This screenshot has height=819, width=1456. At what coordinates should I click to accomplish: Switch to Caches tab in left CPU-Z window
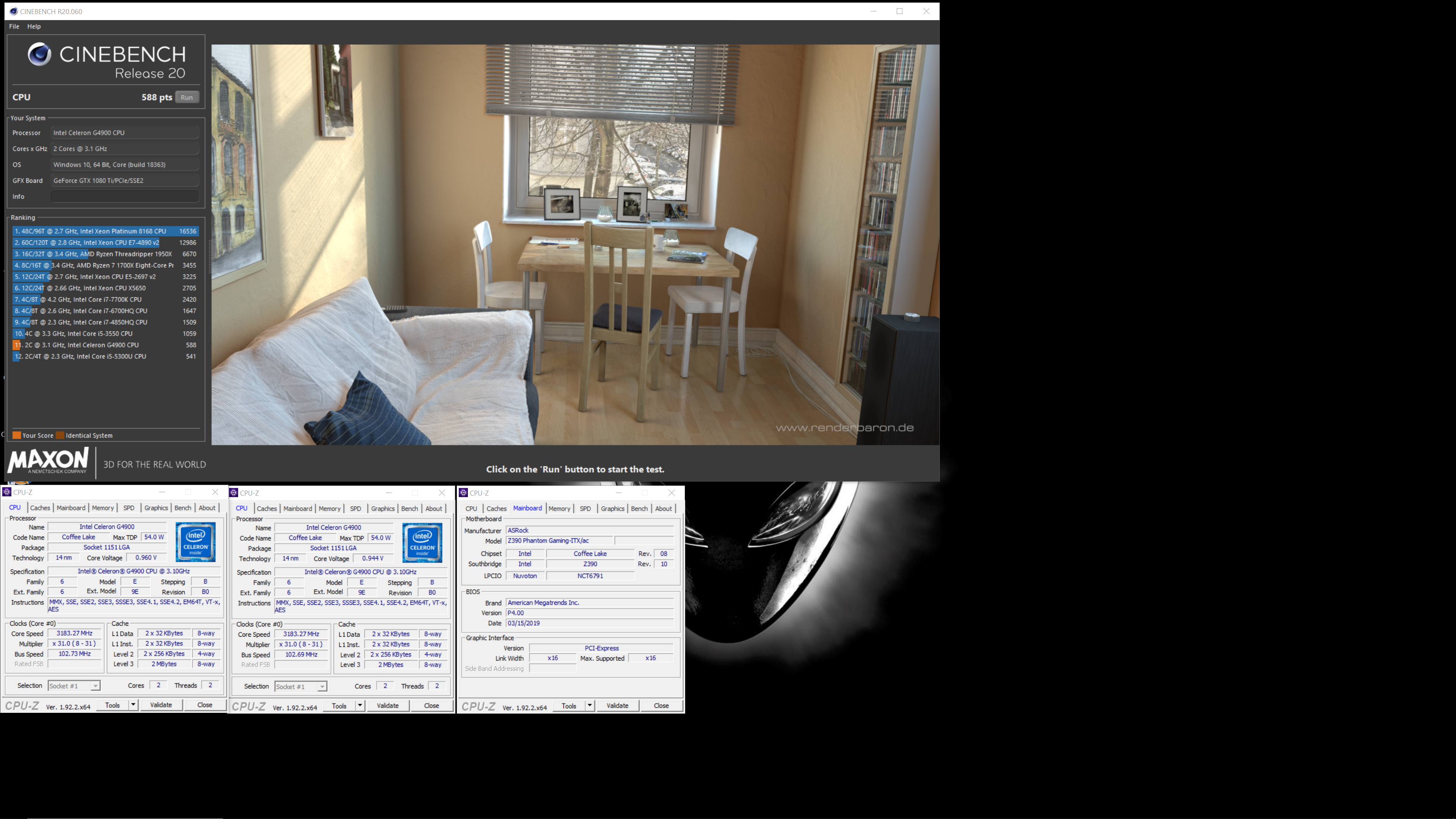click(40, 508)
